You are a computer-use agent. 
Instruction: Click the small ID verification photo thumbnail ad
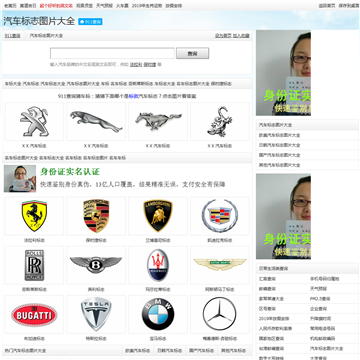[x=20, y=179]
